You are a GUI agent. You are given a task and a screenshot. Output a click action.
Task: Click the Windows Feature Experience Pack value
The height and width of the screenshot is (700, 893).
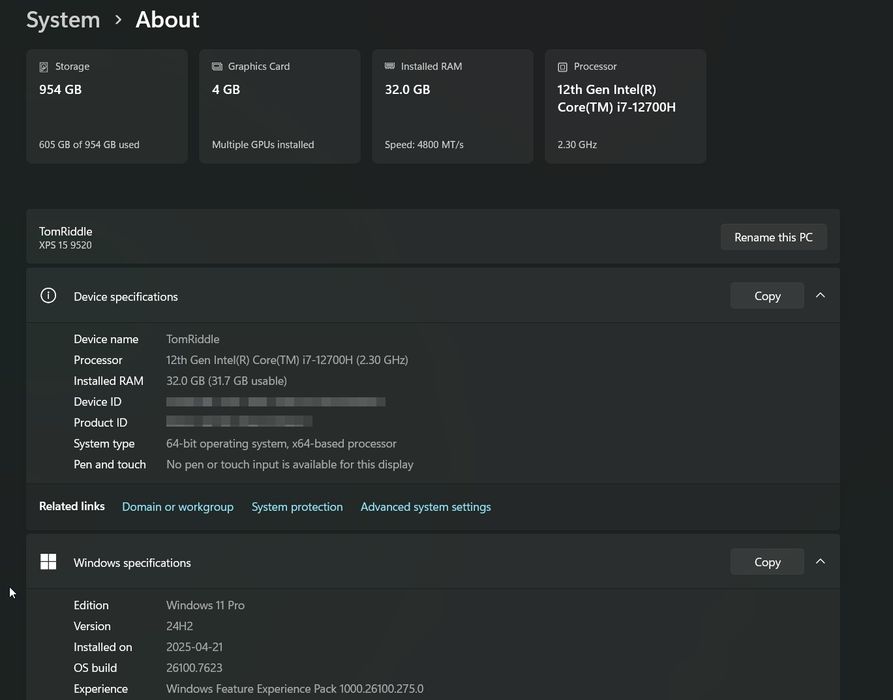click(x=295, y=689)
